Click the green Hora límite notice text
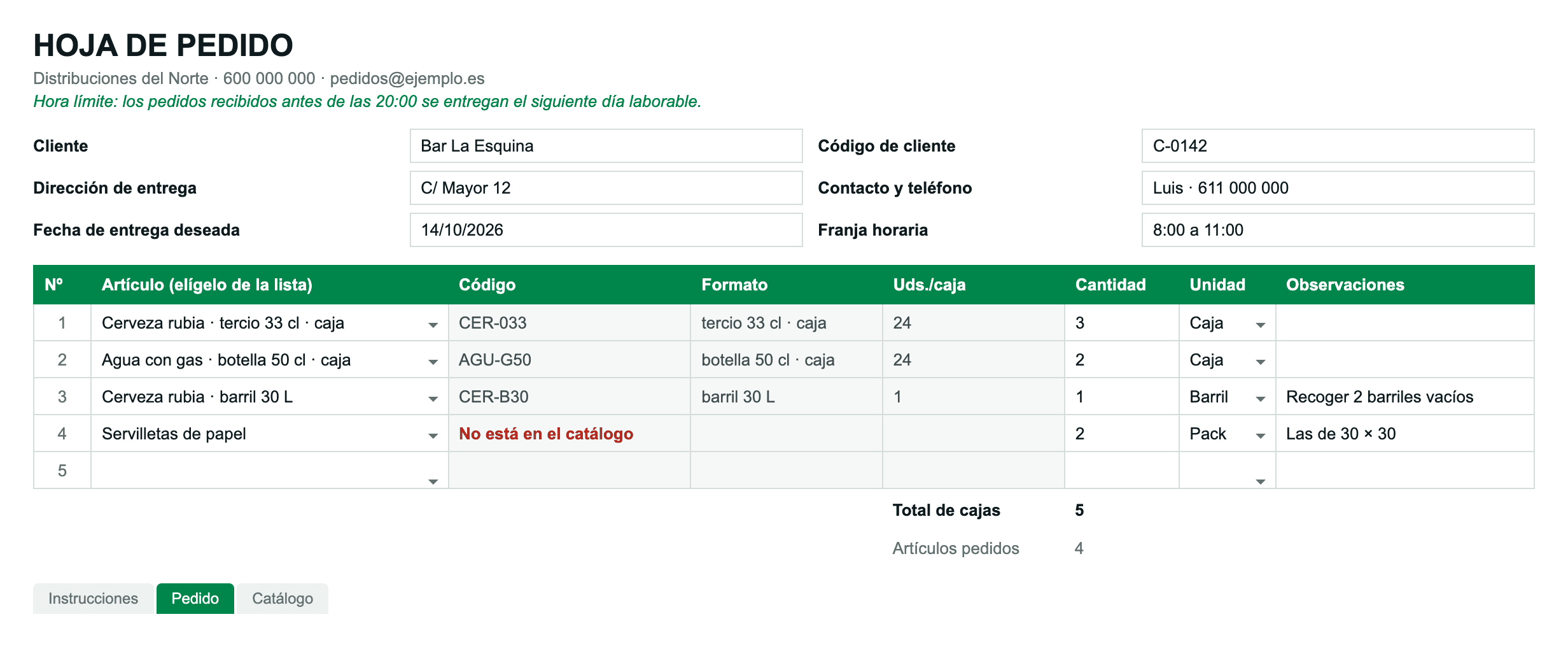Viewport: 1568px width, 647px height. pyautogui.click(x=367, y=101)
